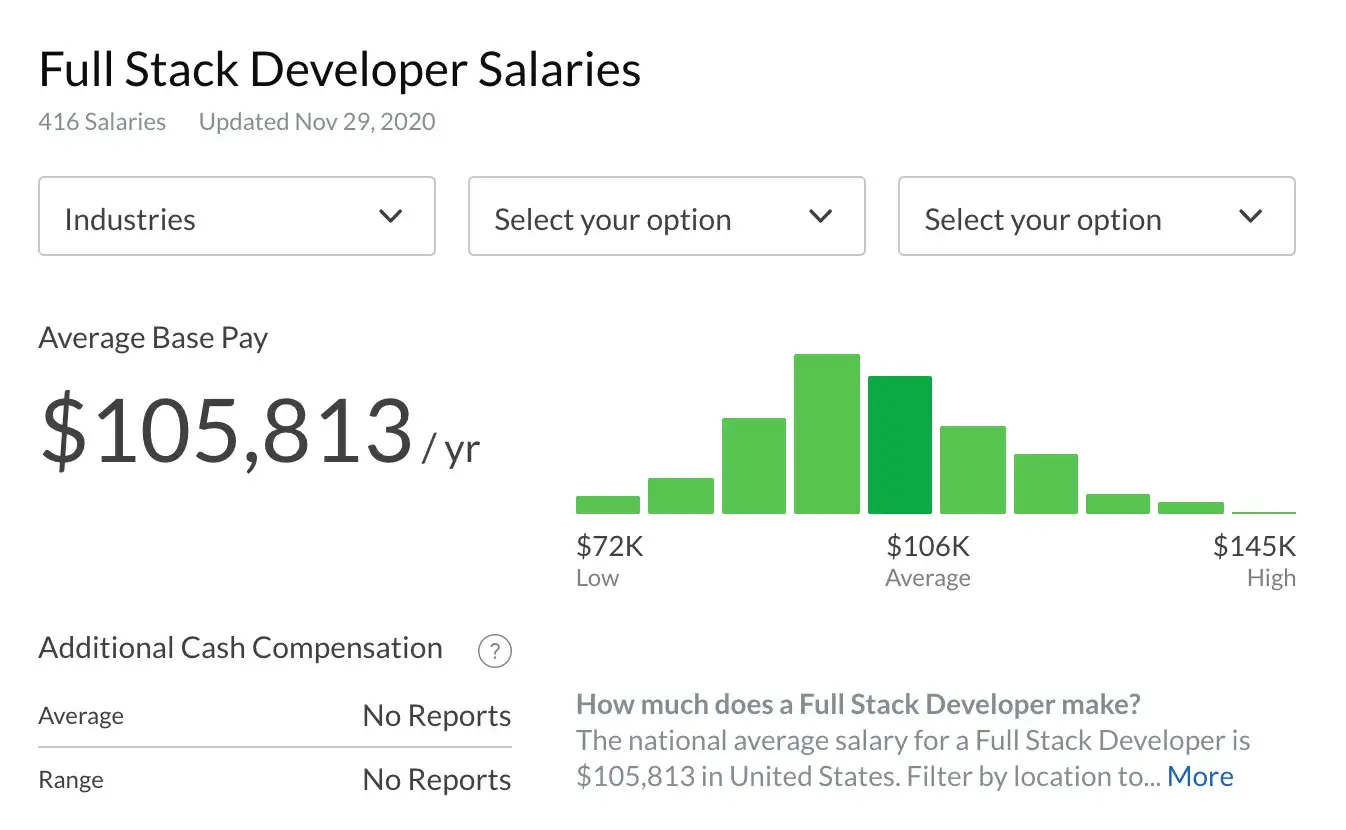1346x830 pixels.
Task: Click the eighth histogram bar from left
Action: click(1118, 504)
